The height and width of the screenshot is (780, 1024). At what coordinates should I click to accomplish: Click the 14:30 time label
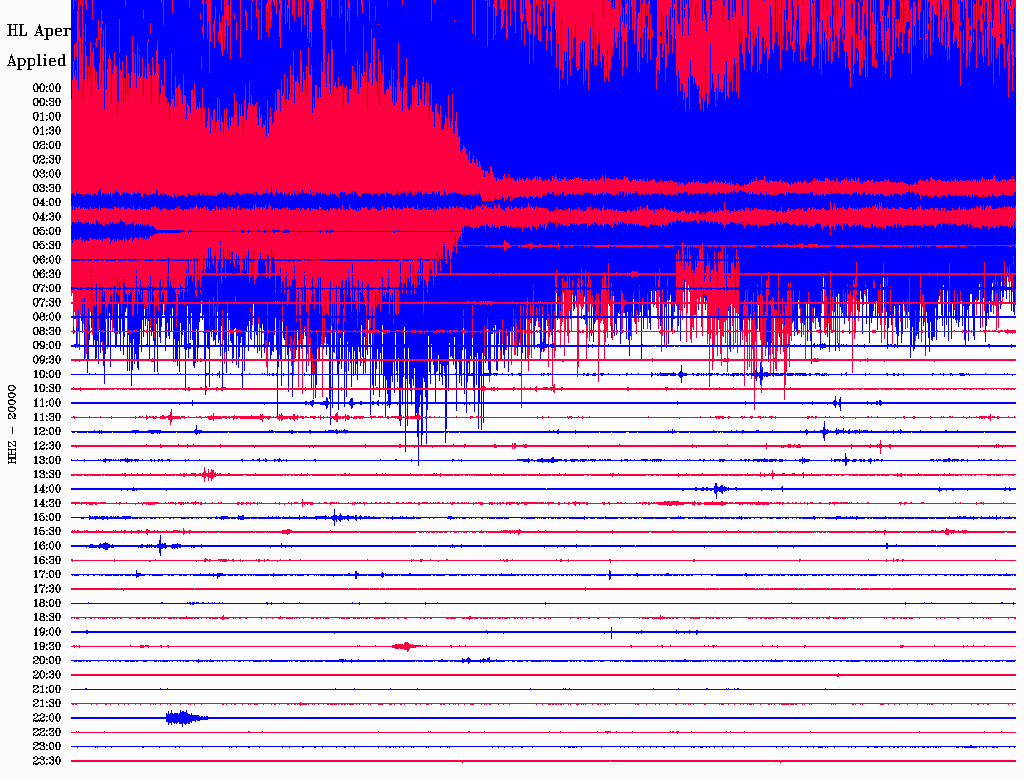coord(47,504)
